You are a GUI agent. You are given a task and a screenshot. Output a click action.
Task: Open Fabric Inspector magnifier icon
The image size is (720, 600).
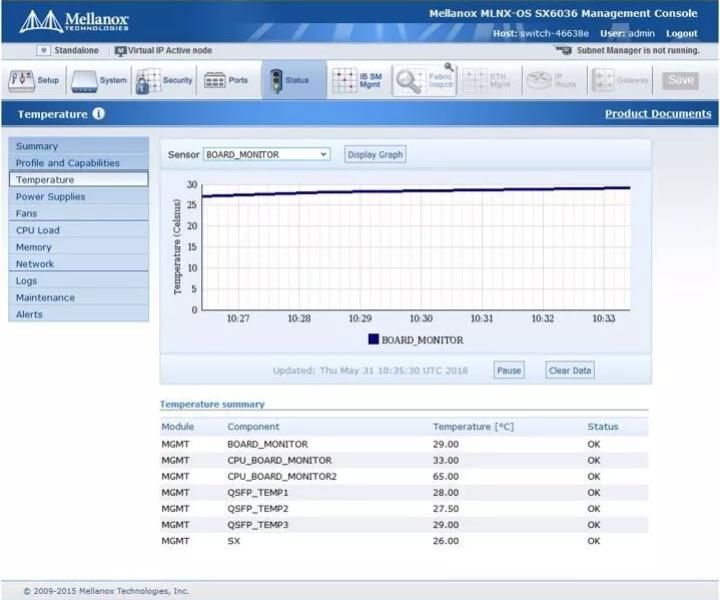409,81
